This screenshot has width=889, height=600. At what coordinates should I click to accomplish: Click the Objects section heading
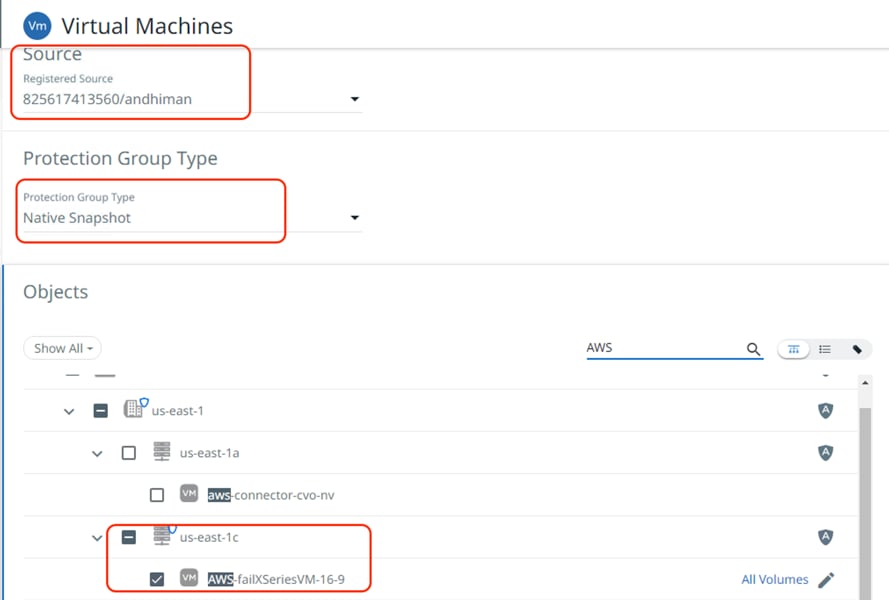point(56,291)
